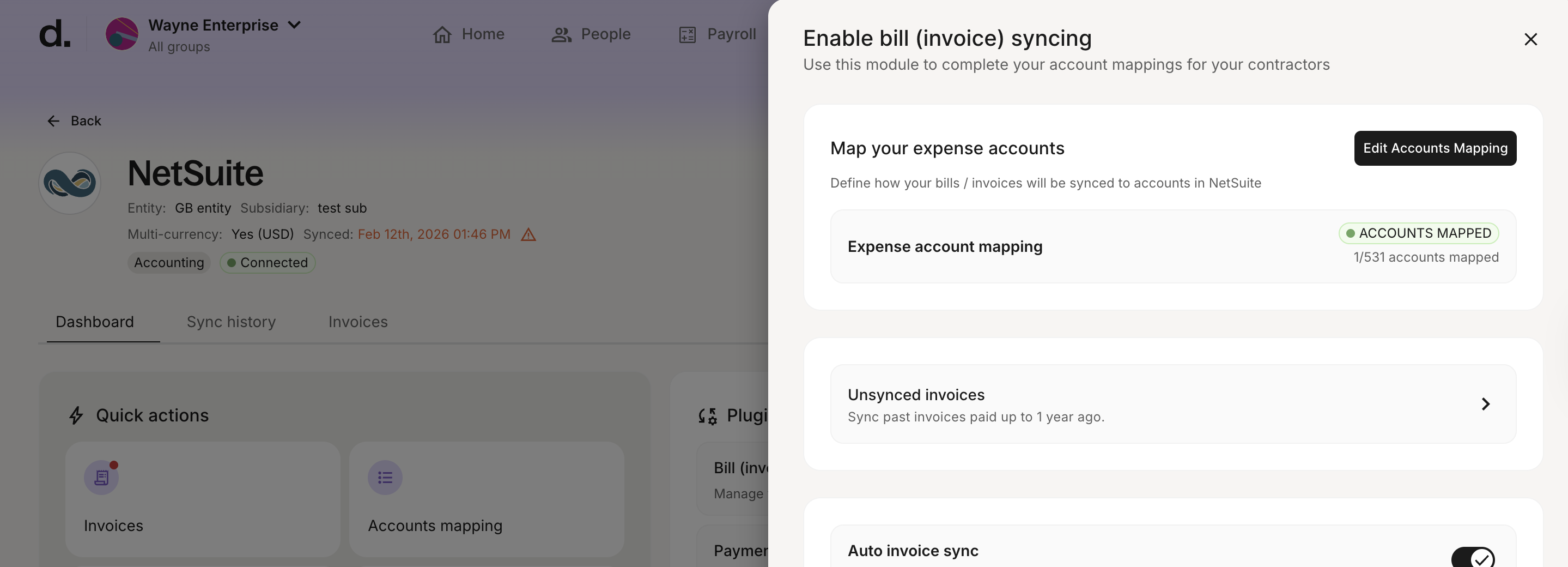Navigate to Home in top navigation
Screen dimensions: 1568x567
[x=469, y=34]
